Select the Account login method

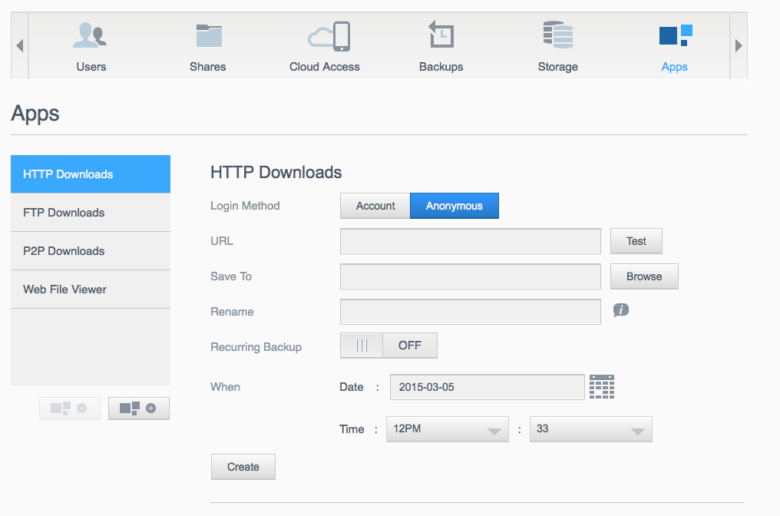pyautogui.click(x=375, y=206)
